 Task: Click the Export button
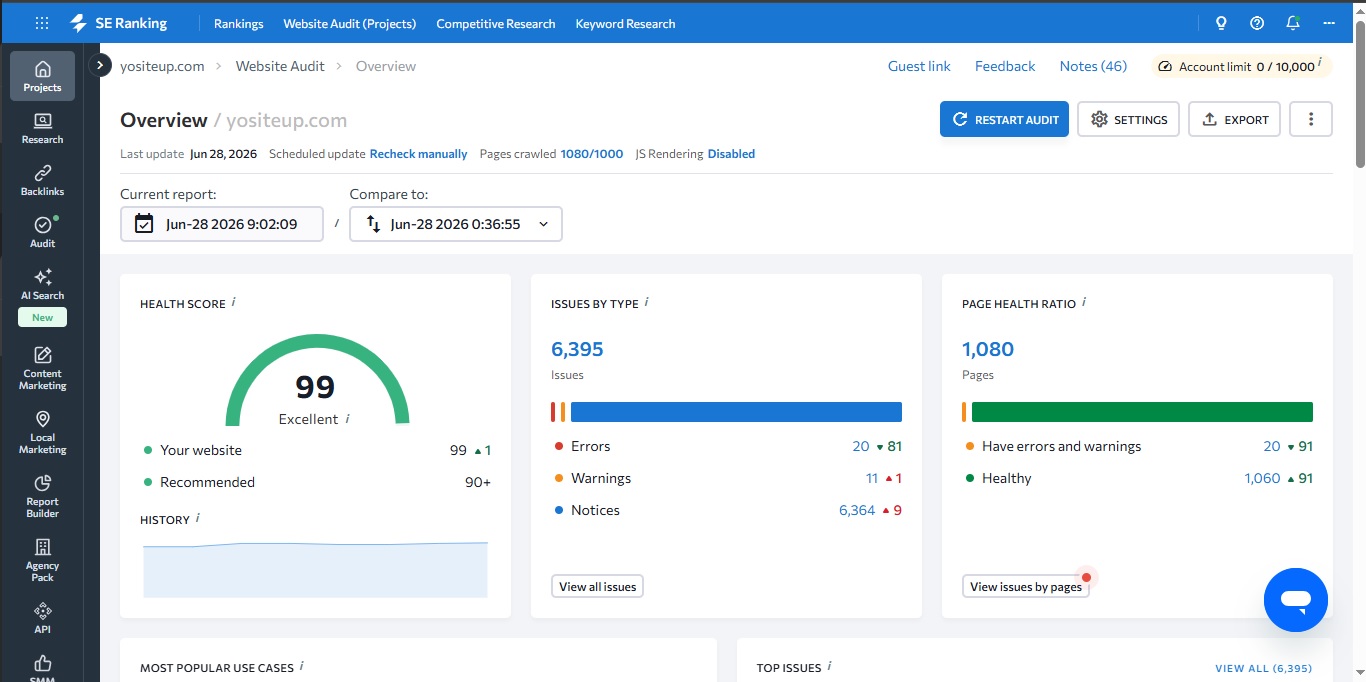click(x=1235, y=119)
